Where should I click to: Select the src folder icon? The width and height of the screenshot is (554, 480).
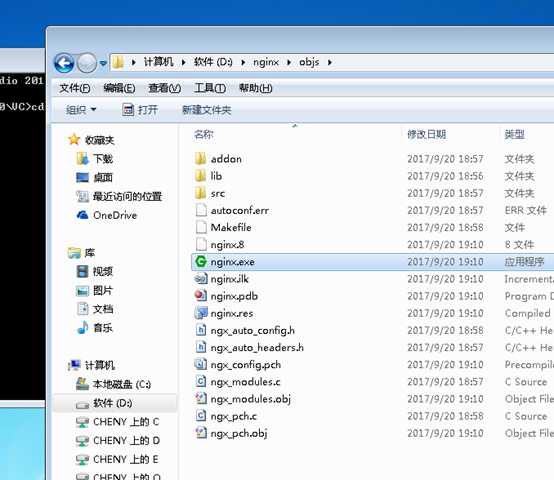201,193
